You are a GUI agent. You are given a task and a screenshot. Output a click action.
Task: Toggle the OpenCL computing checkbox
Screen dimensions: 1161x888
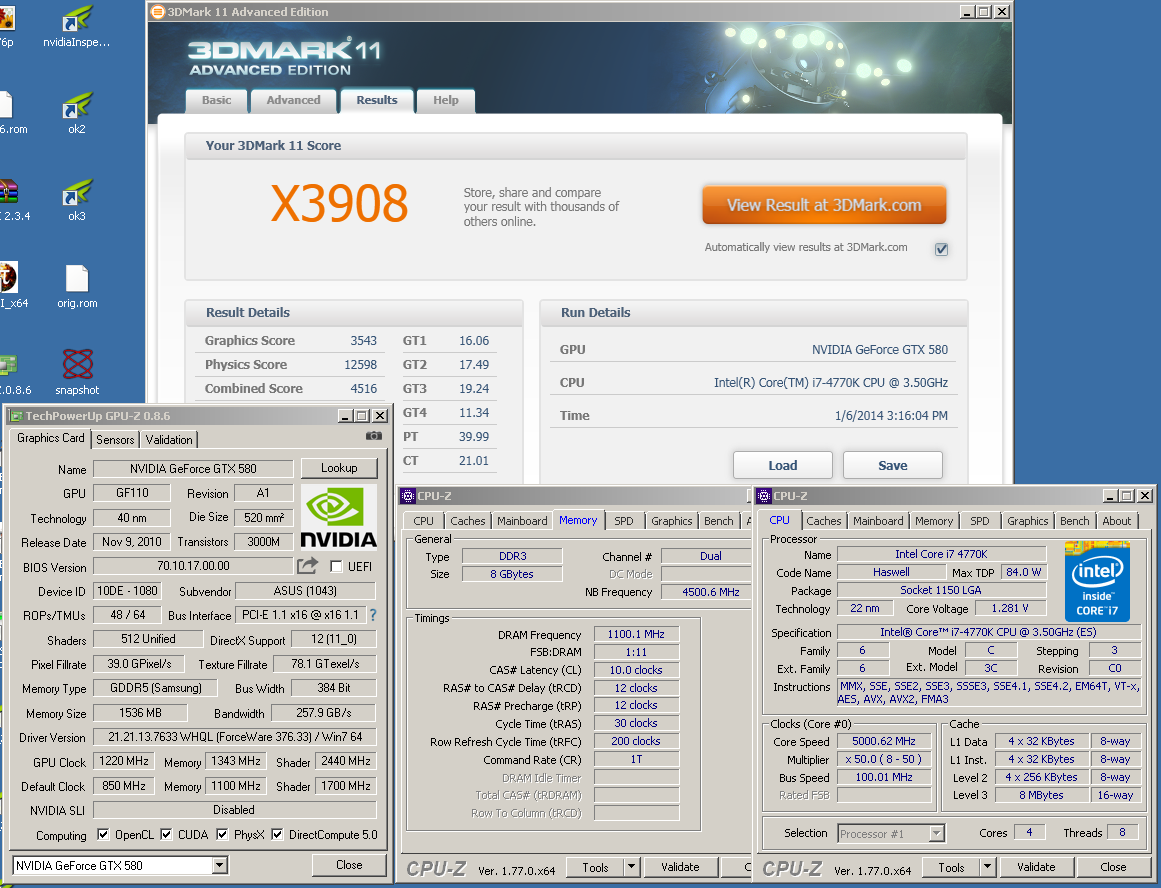[103, 834]
